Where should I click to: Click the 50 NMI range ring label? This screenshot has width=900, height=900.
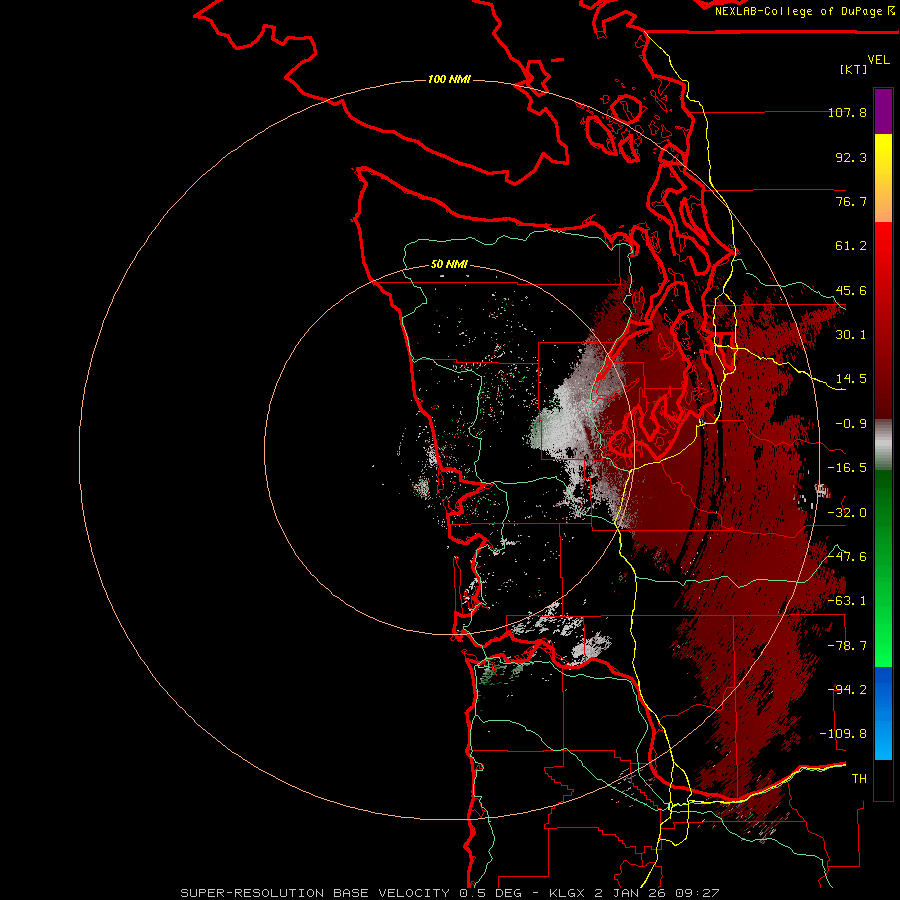coord(449,264)
